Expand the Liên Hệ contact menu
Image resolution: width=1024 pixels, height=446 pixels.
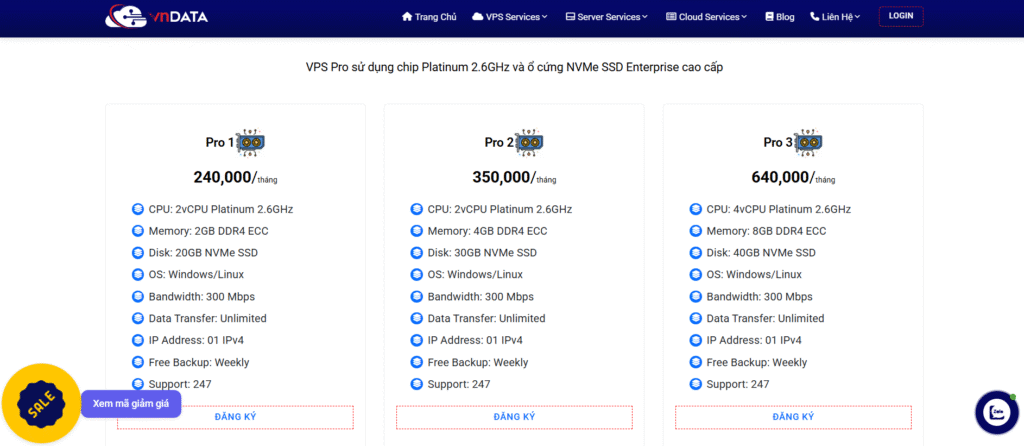coord(835,17)
